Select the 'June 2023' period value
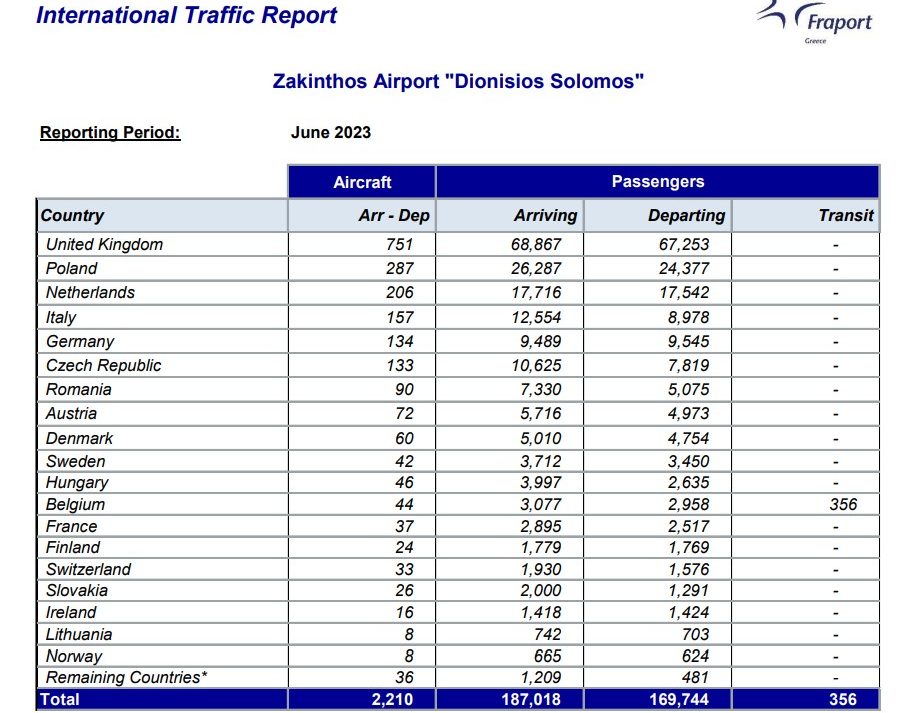 click(x=331, y=132)
